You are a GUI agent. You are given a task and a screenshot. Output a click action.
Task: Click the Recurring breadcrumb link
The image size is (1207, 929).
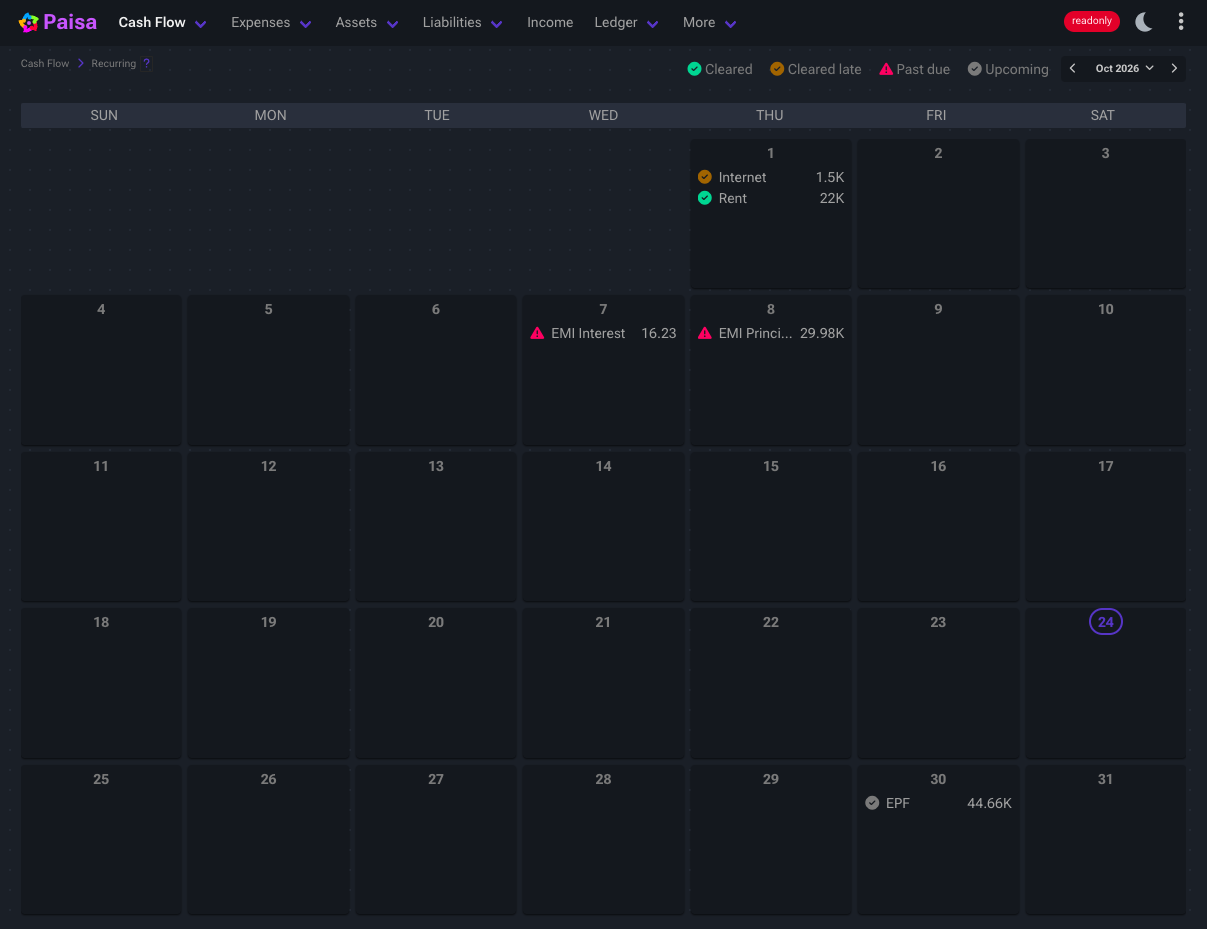tap(114, 64)
